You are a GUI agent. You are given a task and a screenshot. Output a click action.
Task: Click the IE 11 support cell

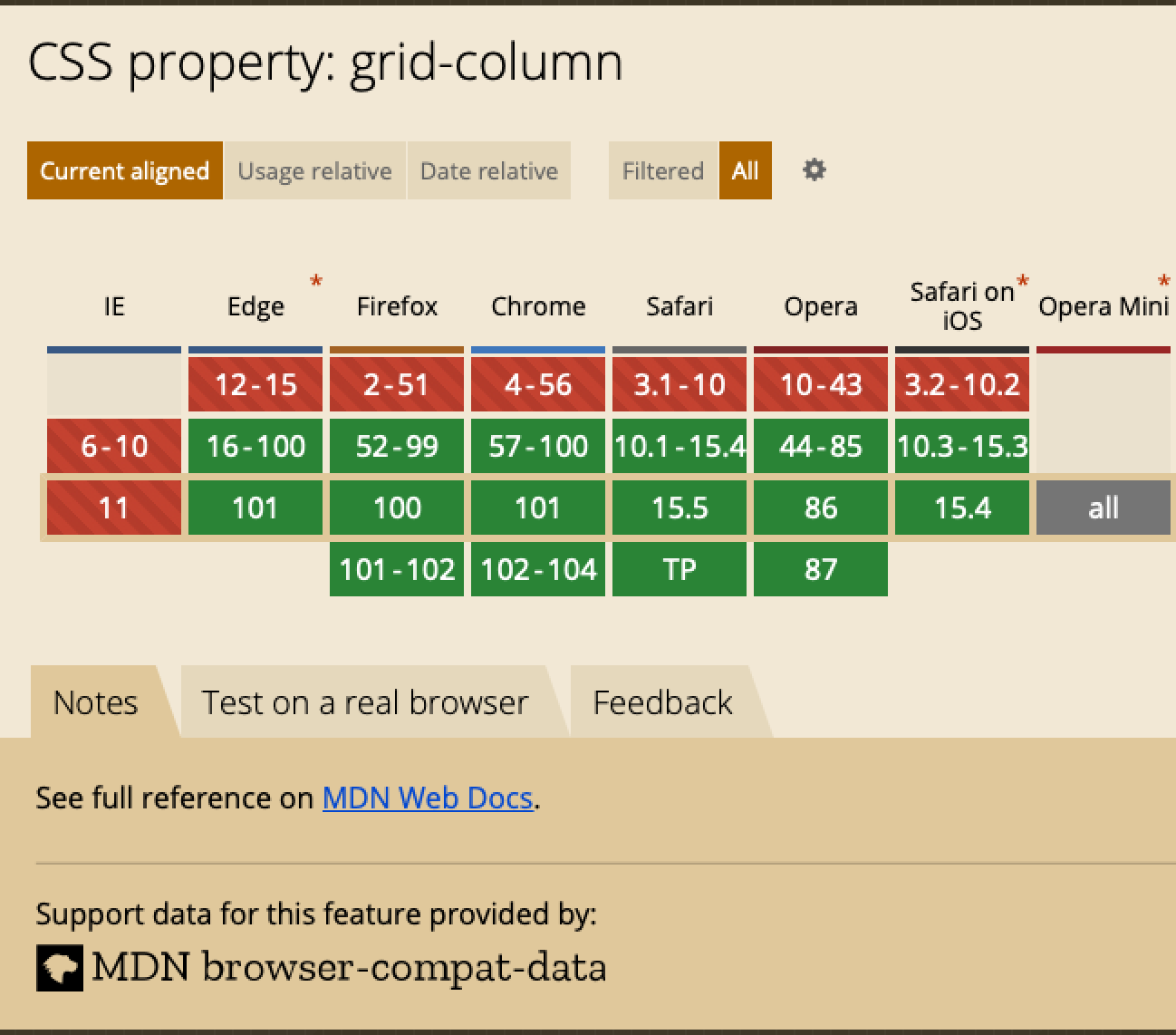click(x=114, y=508)
